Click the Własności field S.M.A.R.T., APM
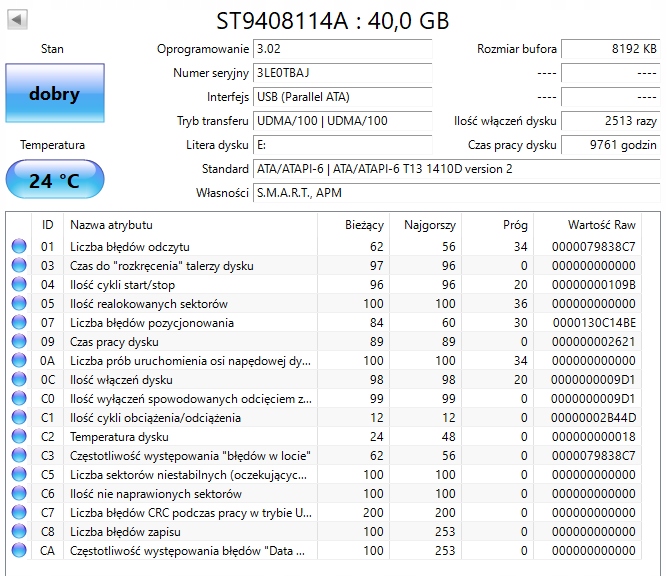The height and width of the screenshot is (576, 667). [x=456, y=193]
